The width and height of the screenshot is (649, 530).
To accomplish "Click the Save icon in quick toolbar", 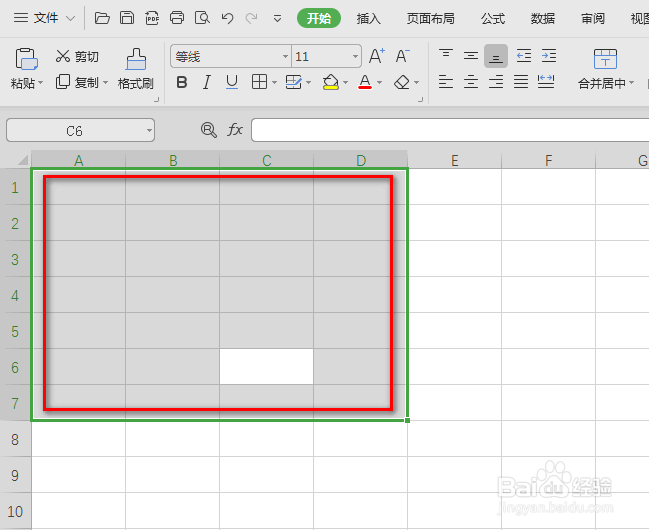I will [127, 18].
